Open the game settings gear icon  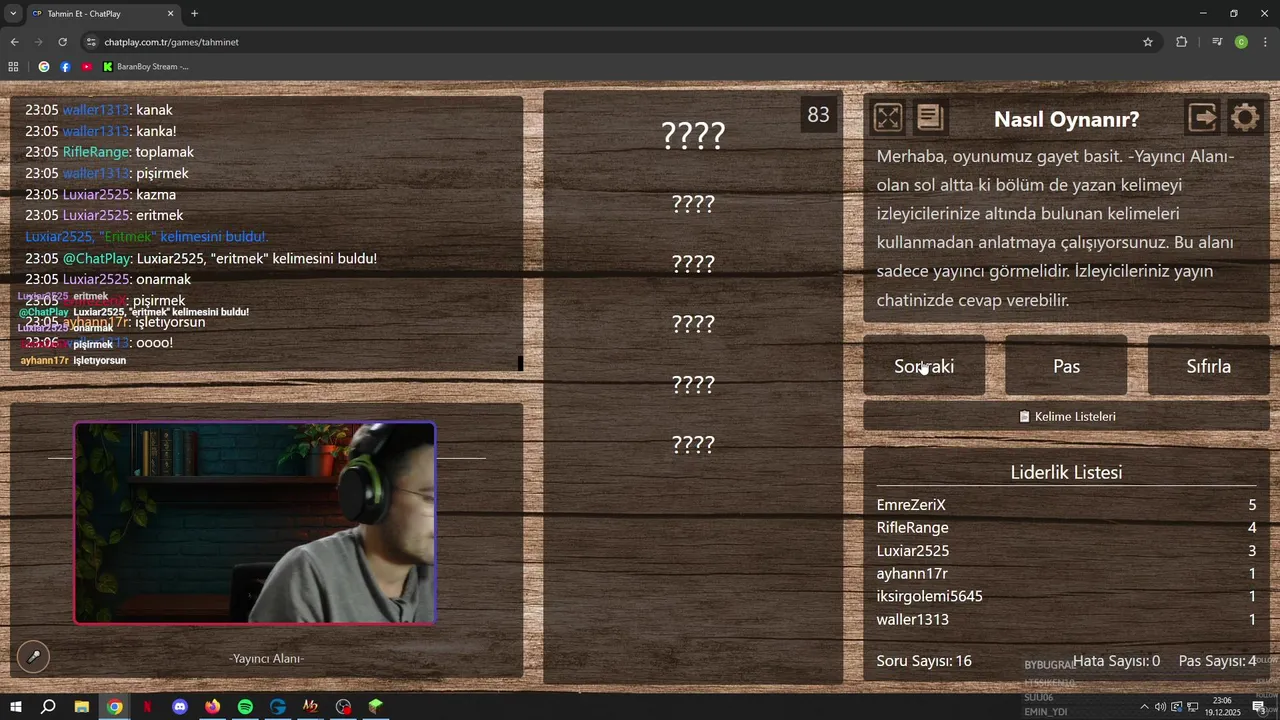pos(1245,118)
